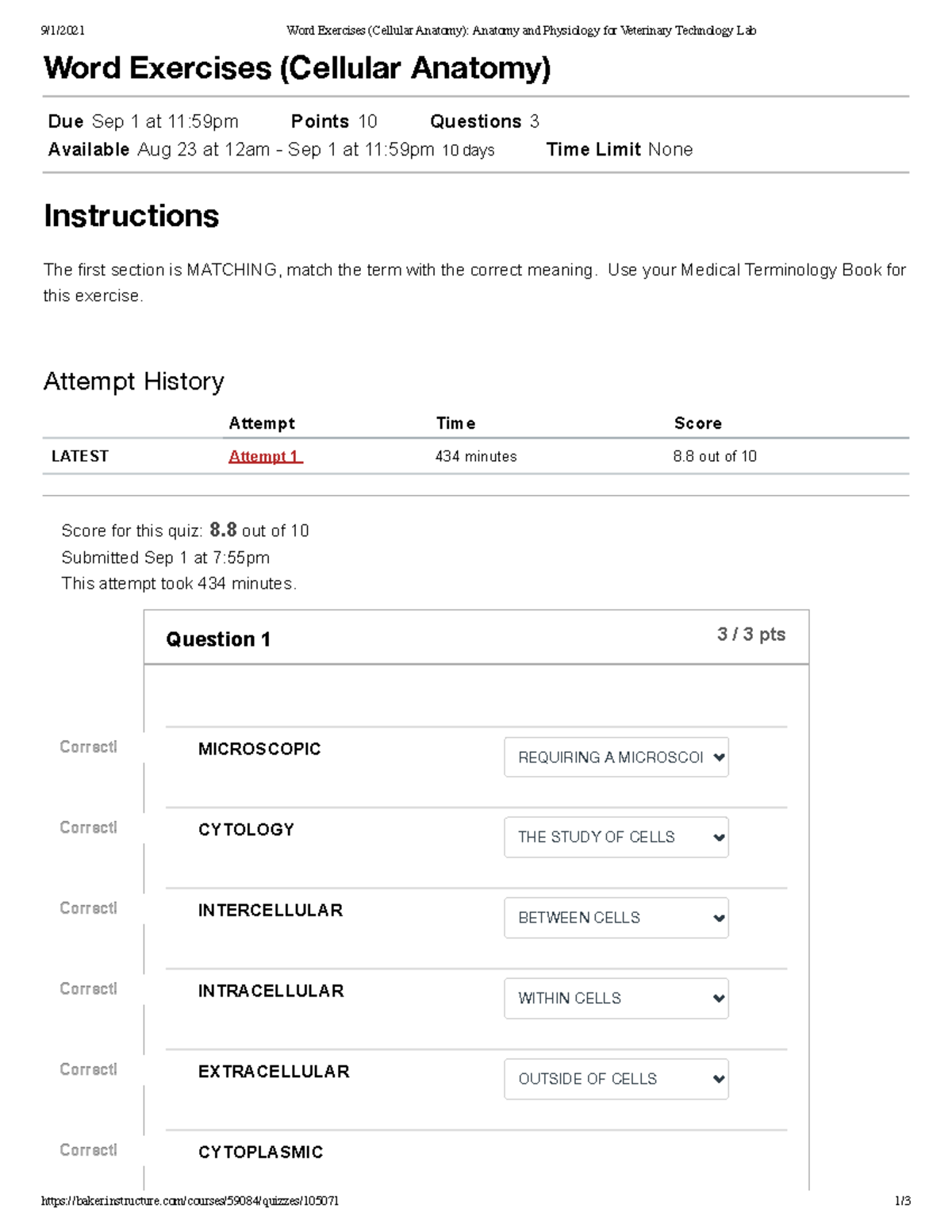Screen dimensions: 952x1232
Task: Select the Score column header
Action: click(x=698, y=424)
